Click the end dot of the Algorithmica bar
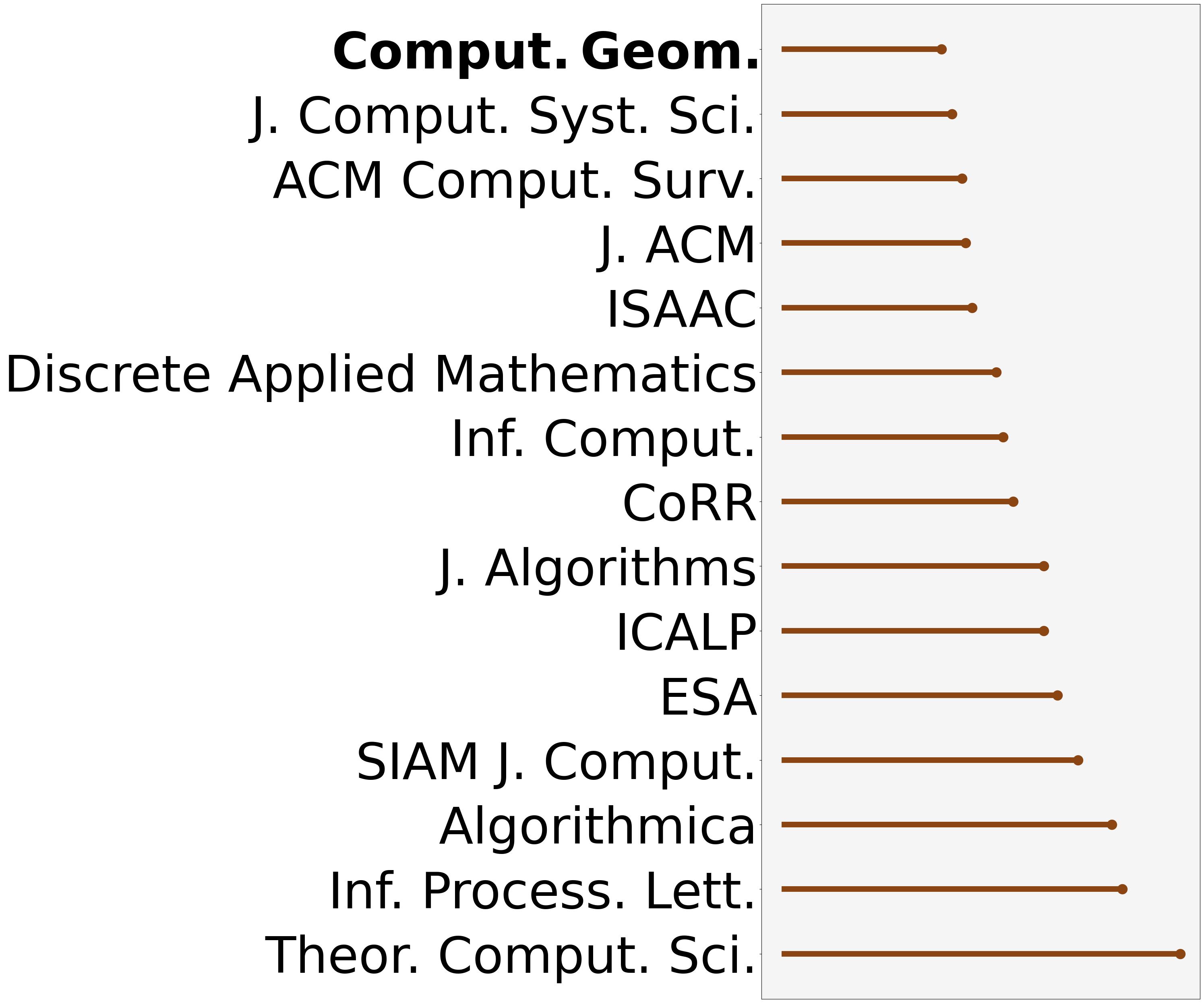Viewport: 1204px width, 1003px height. [1112, 825]
